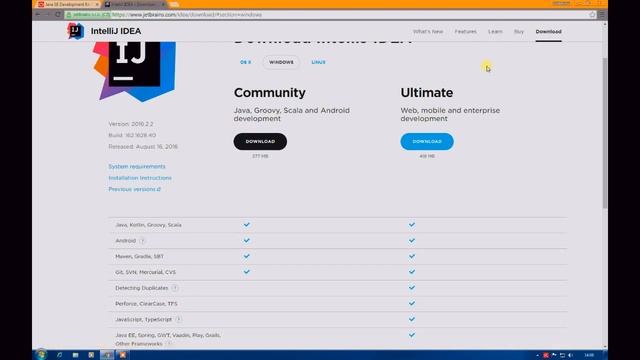Click the 'Perforce, ClearCase, TFS' row label
640x360 pixels.
click(x=146, y=304)
